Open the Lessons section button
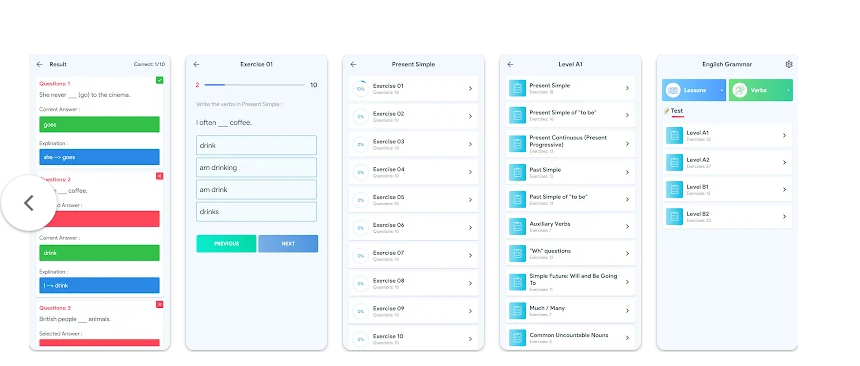This screenshot has width=860, height=366. 694,90
